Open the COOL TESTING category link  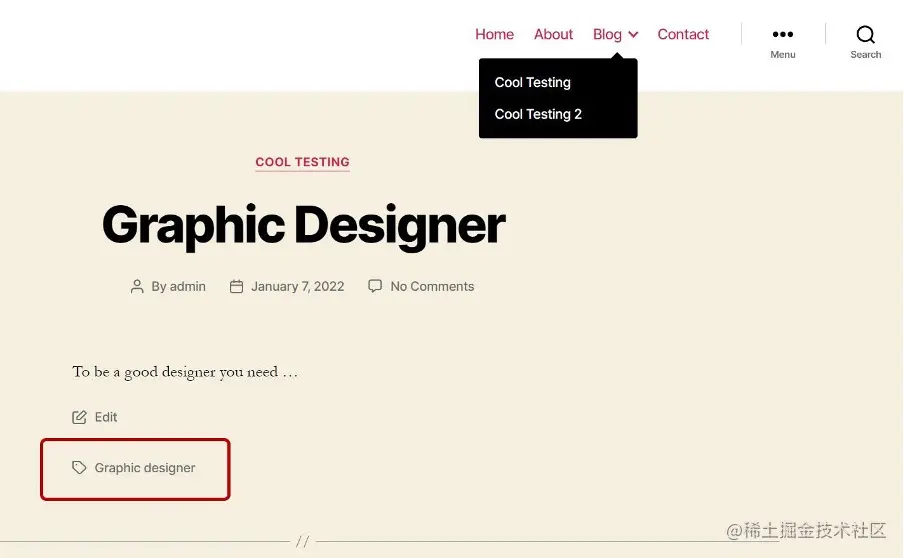[x=302, y=162]
